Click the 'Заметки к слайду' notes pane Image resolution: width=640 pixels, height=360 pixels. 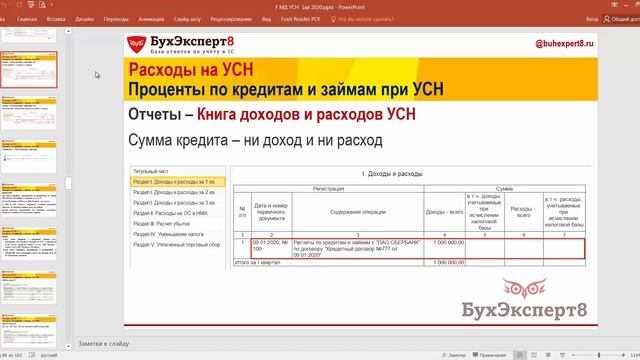click(104, 344)
